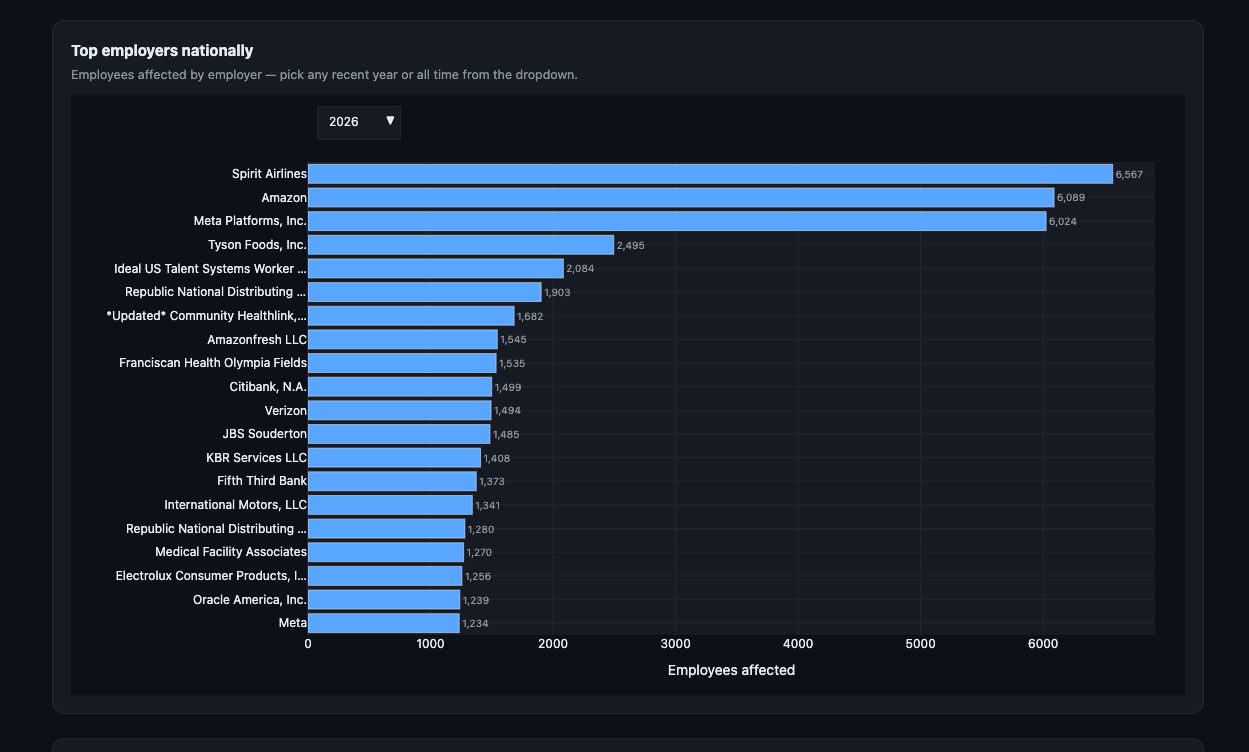Click the Fifth Third Bank axis label
Viewport: 1249px width, 752px height.
[x=262, y=481]
